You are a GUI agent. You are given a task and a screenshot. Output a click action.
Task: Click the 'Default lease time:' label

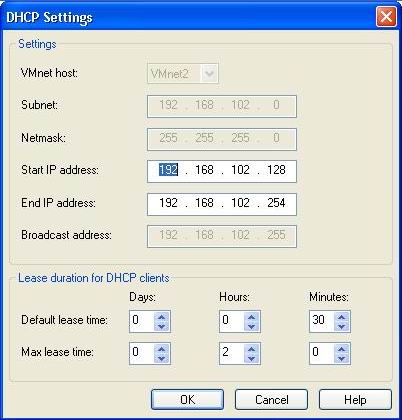pos(64,320)
